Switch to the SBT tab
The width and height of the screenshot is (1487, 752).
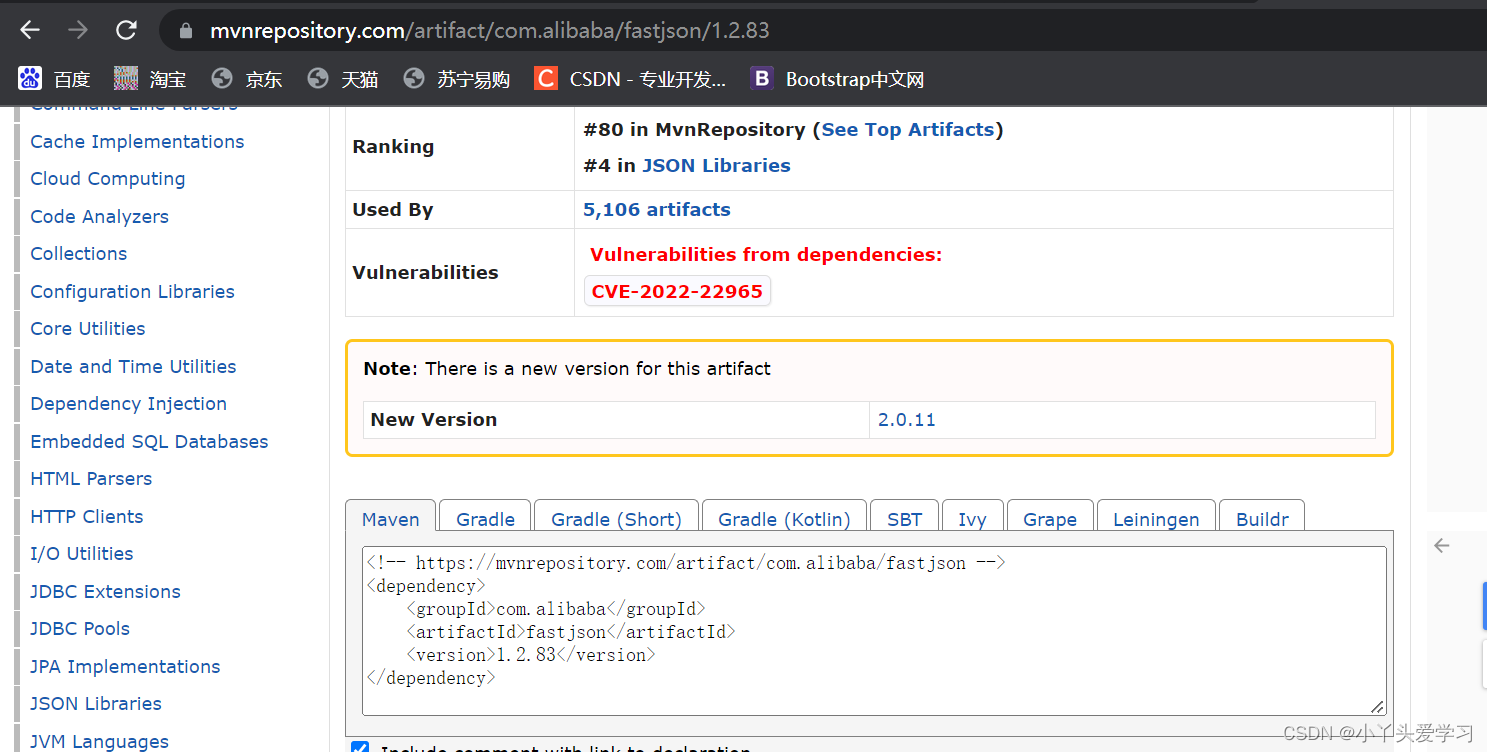click(x=904, y=519)
